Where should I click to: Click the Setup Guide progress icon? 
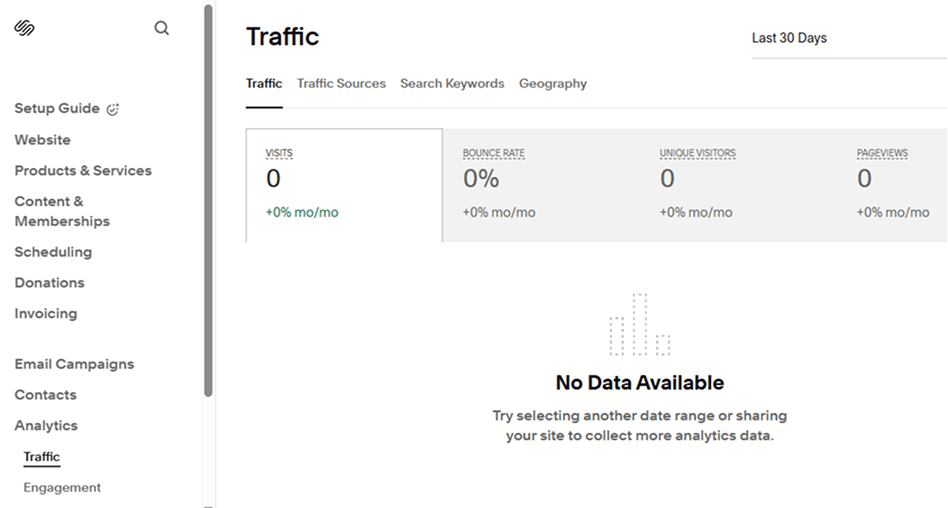coord(113,109)
